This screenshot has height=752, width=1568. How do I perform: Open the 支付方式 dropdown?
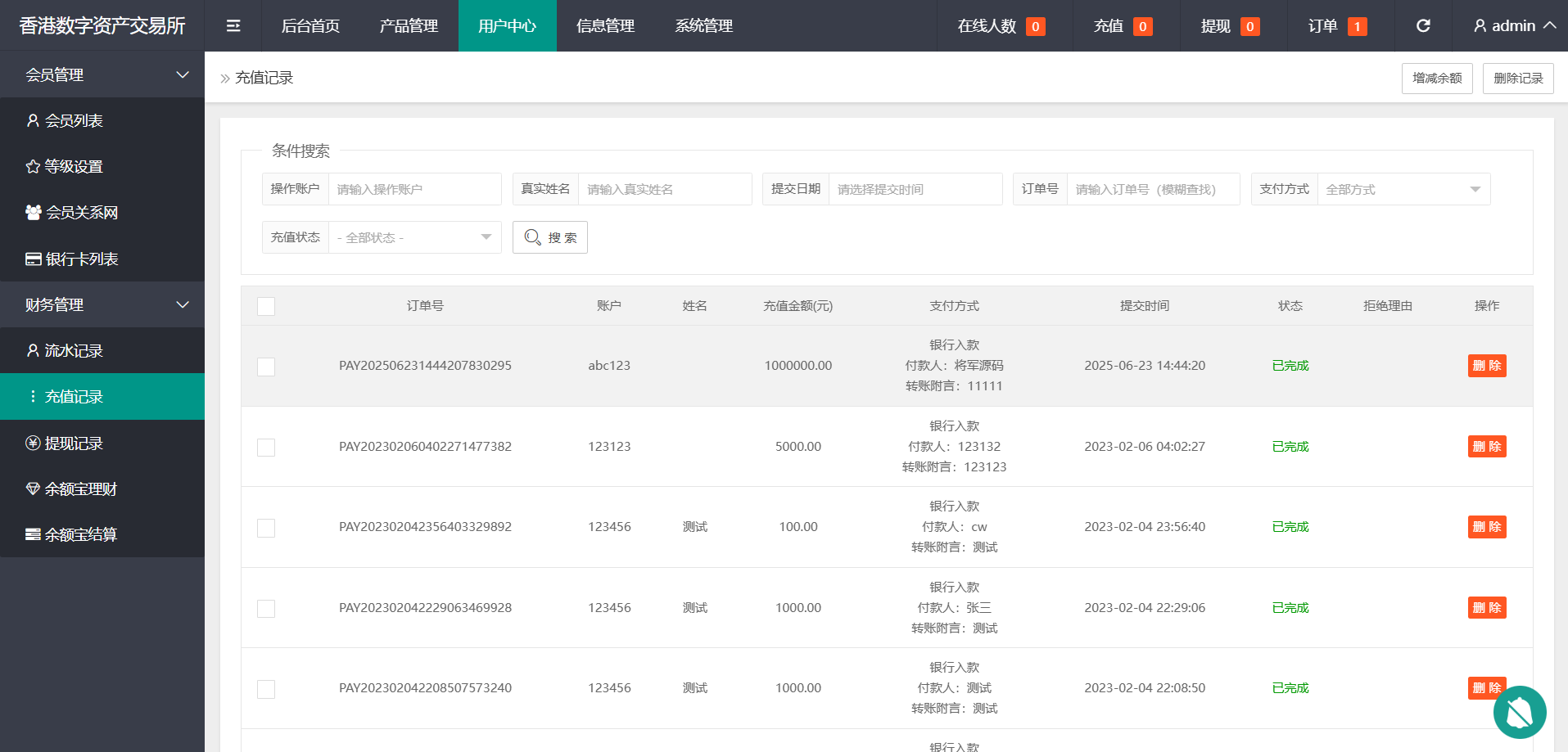click(1403, 189)
